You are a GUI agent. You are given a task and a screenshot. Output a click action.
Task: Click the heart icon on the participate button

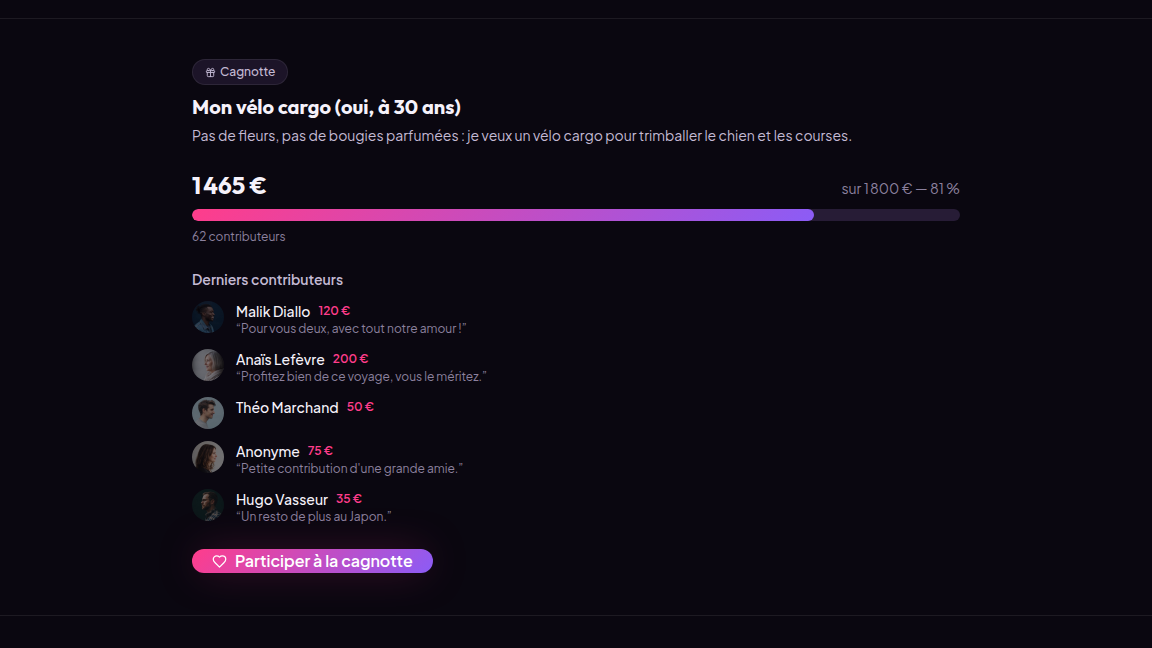219,561
